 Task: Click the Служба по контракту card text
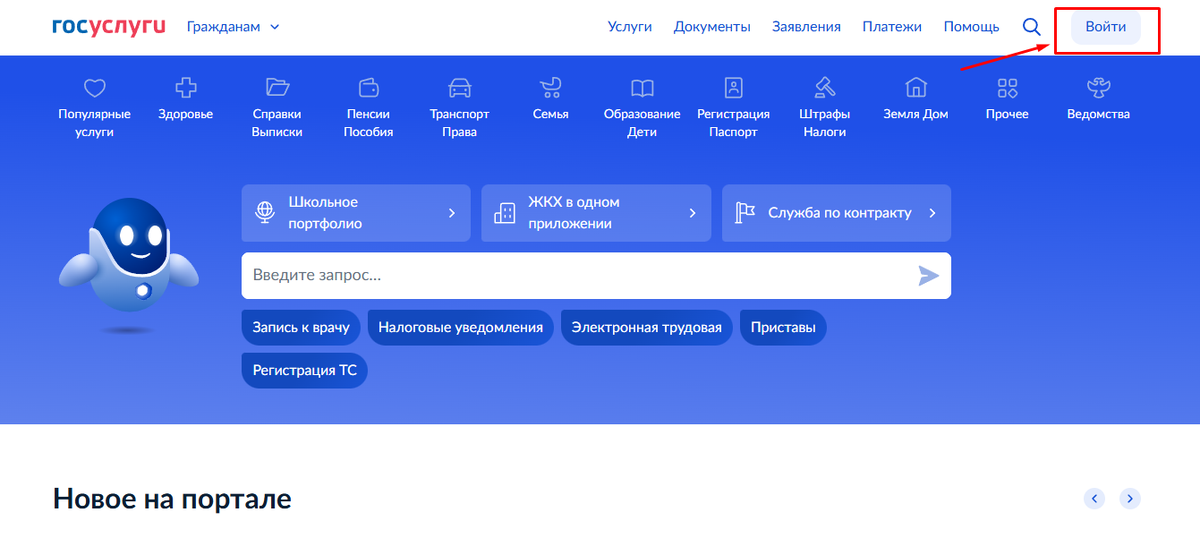[840, 213]
